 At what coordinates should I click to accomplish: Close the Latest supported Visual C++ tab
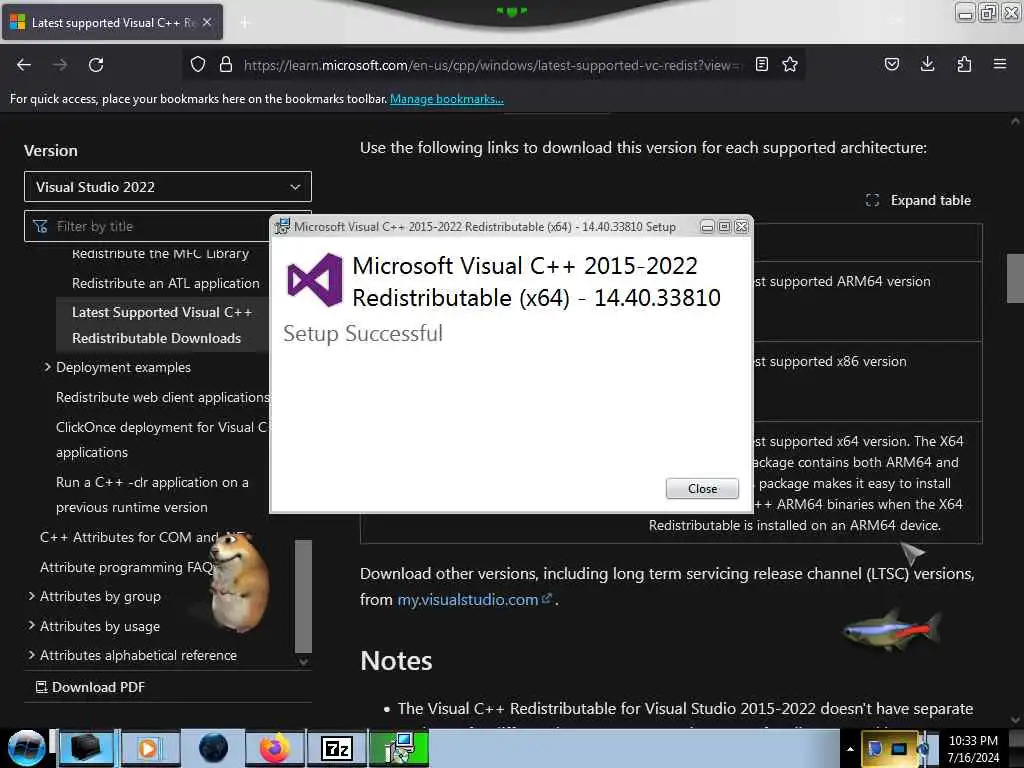(x=207, y=22)
